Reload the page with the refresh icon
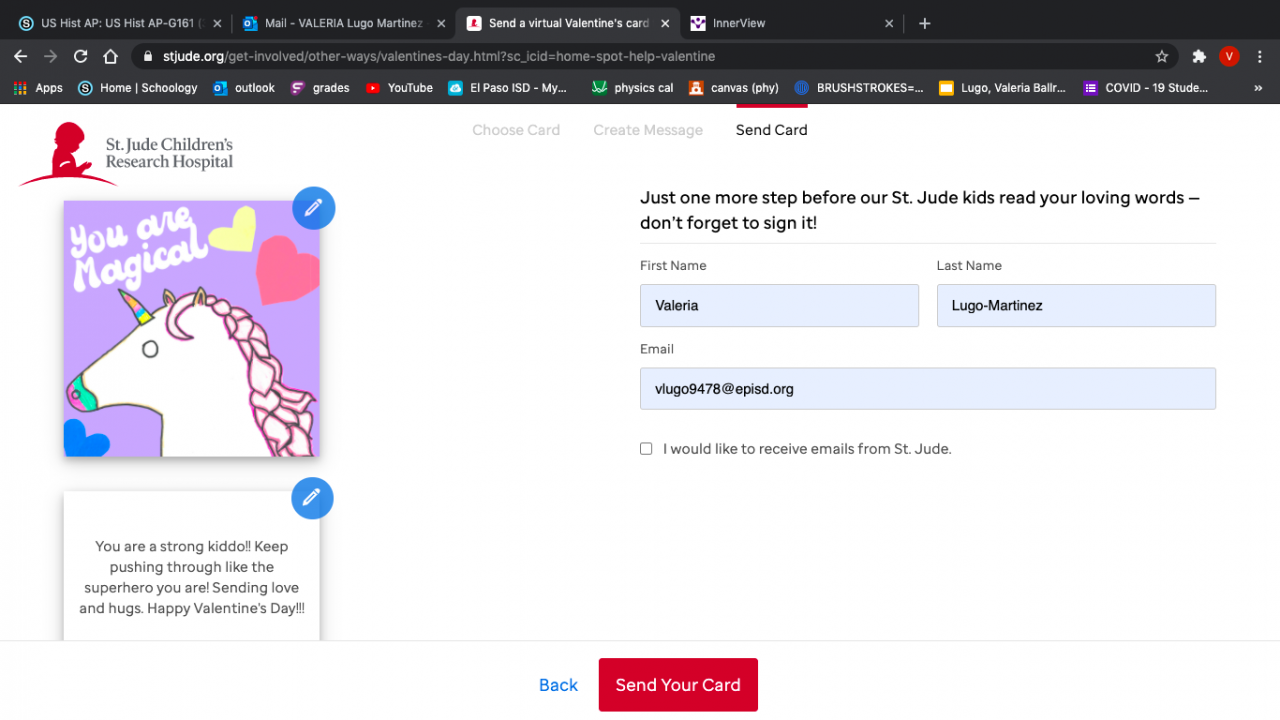This screenshot has width=1280, height=720. tap(81, 56)
